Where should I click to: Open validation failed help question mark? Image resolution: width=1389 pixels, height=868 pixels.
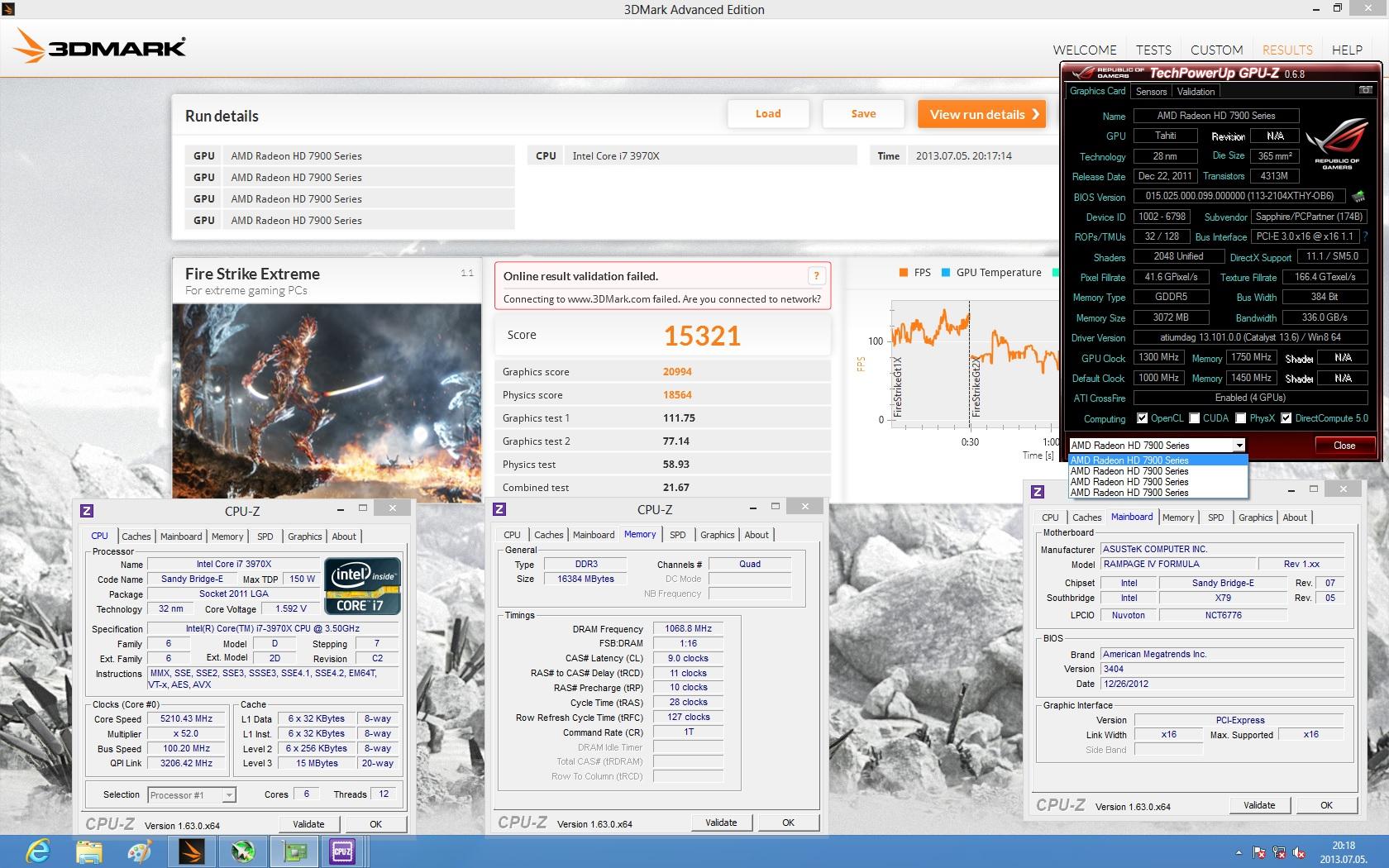816,276
